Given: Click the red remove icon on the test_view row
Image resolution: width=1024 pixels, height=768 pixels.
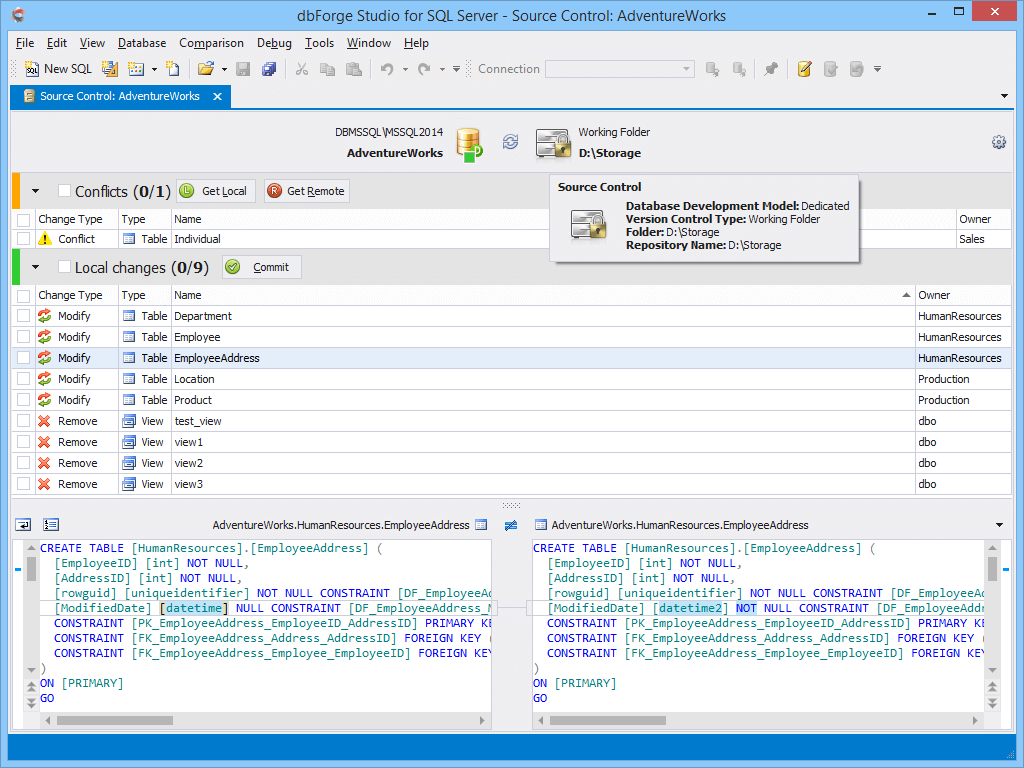Looking at the screenshot, I should [44, 421].
